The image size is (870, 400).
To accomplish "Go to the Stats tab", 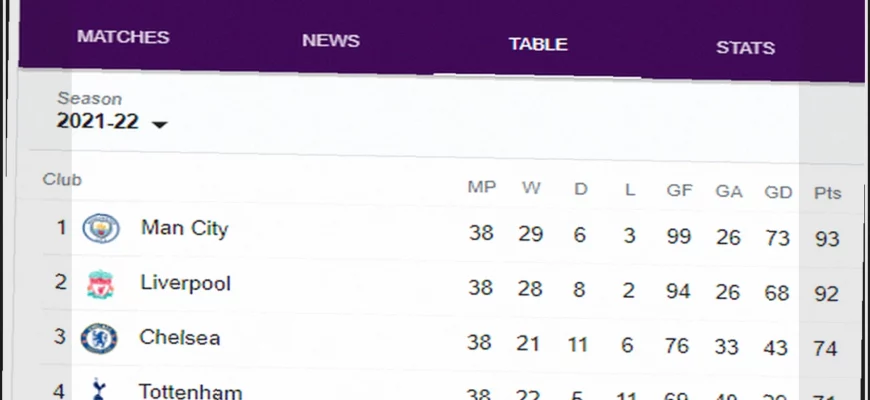I will tap(745, 48).
